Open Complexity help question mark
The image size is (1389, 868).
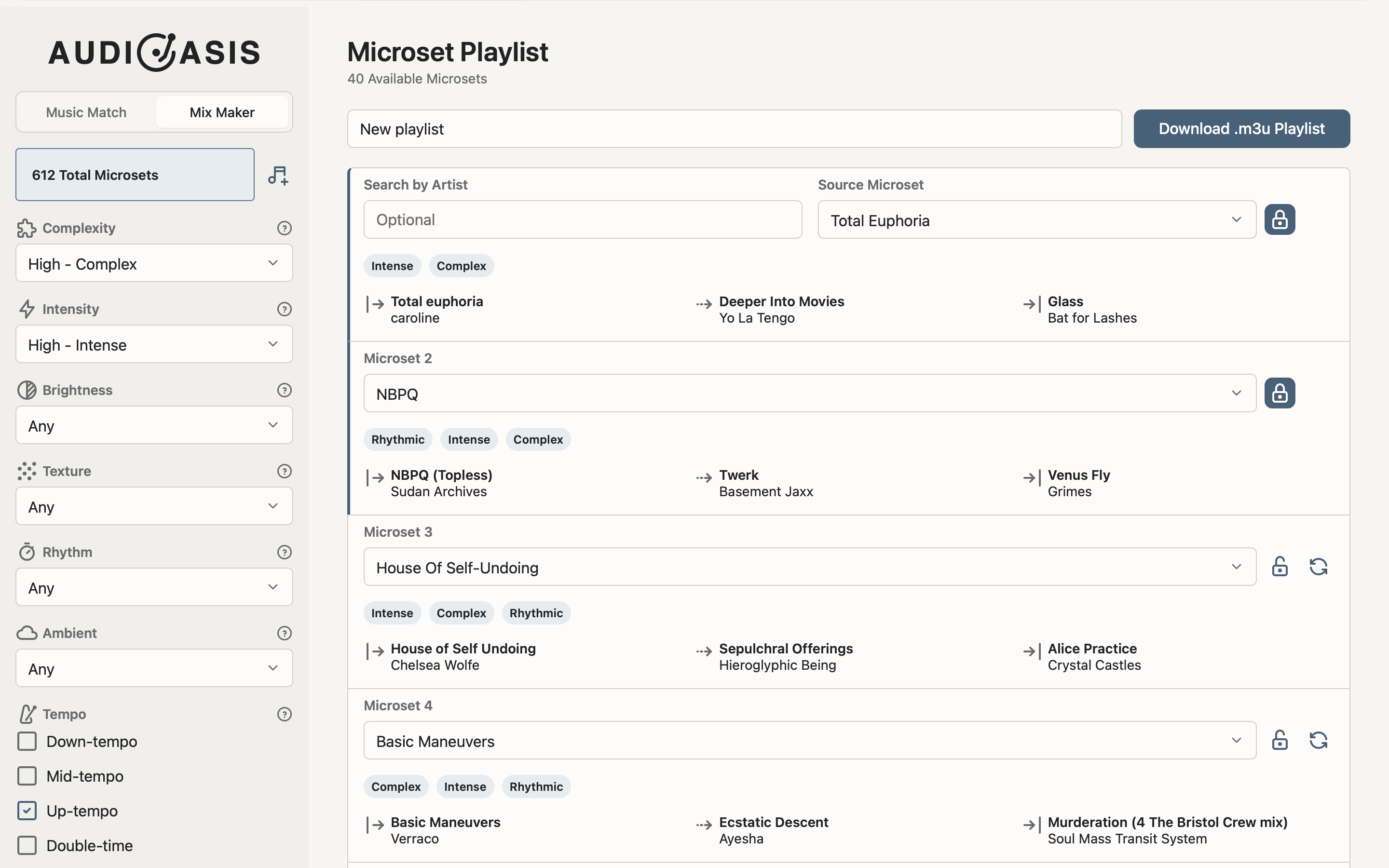(284, 228)
